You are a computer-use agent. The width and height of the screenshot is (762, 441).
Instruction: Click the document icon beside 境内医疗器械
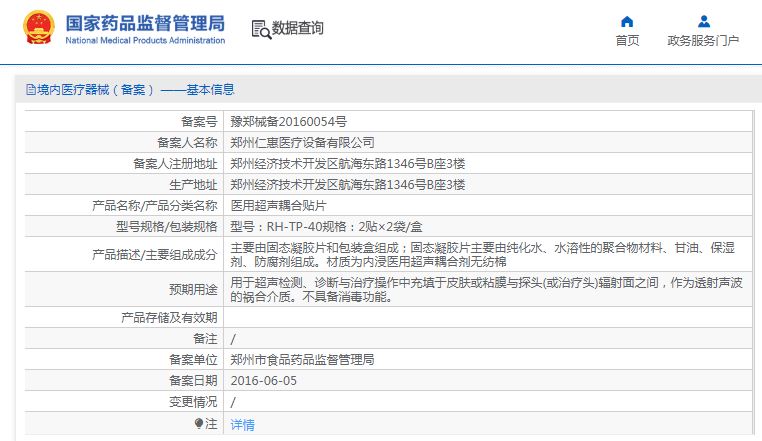(x=31, y=89)
